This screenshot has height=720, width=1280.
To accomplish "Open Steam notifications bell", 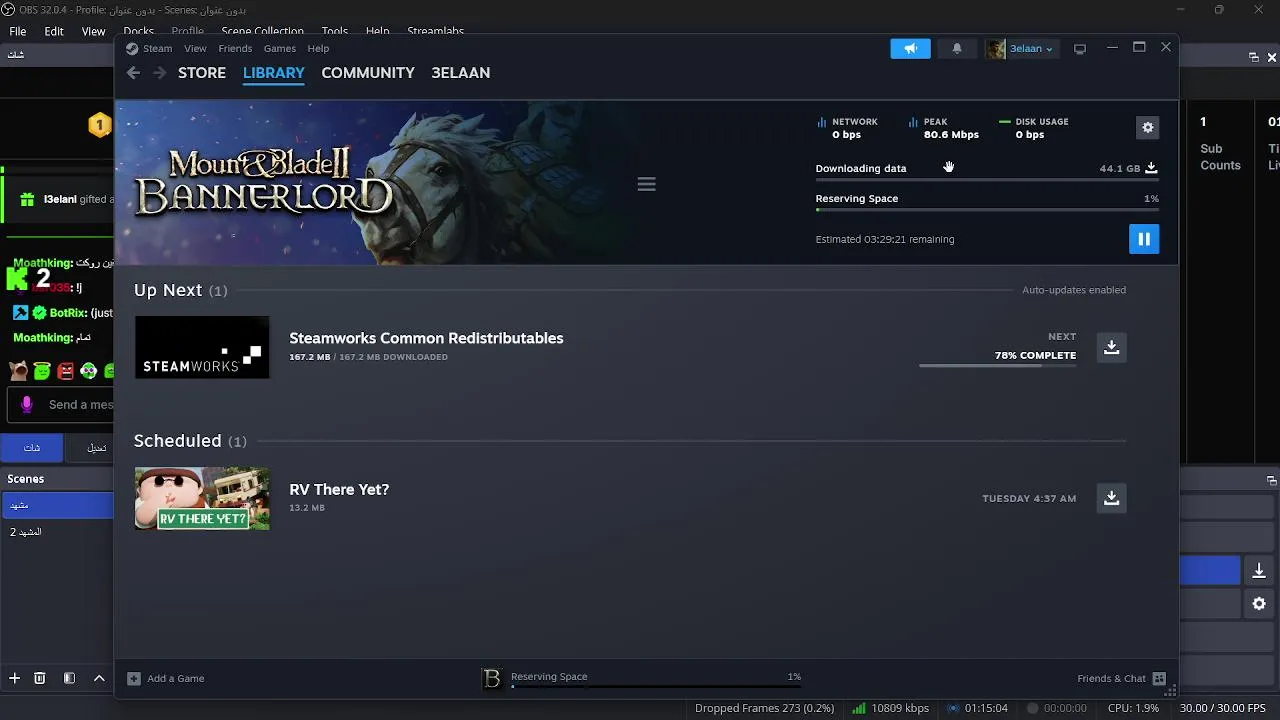I will coord(957,48).
